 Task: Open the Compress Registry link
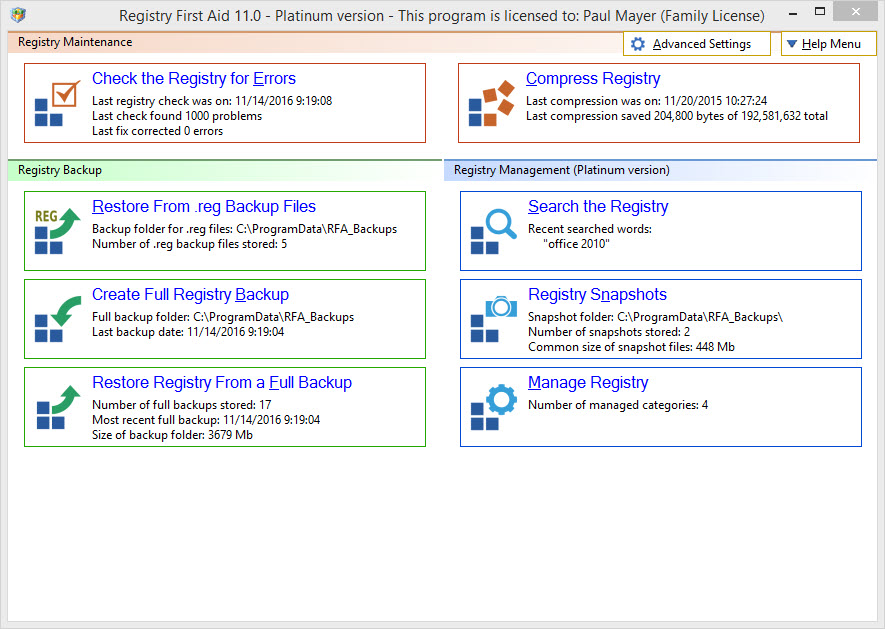tap(593, 79)
